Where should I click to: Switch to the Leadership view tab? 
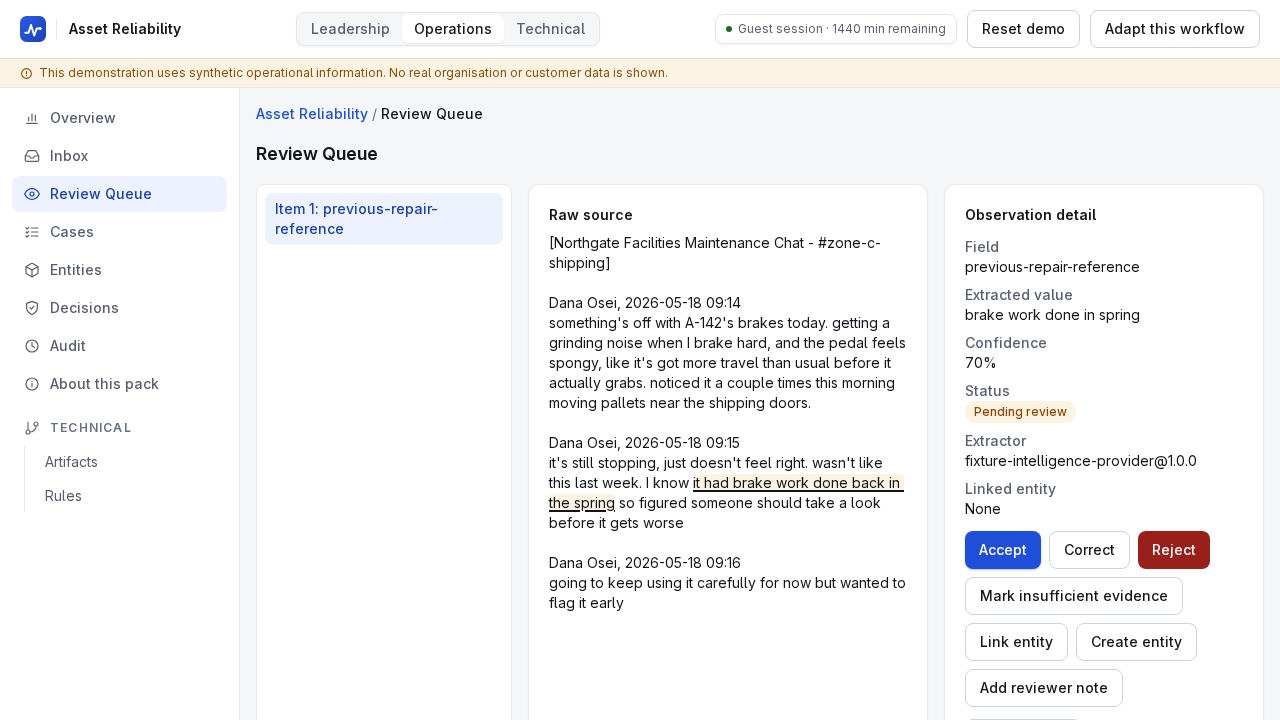[x=350, y=29]
